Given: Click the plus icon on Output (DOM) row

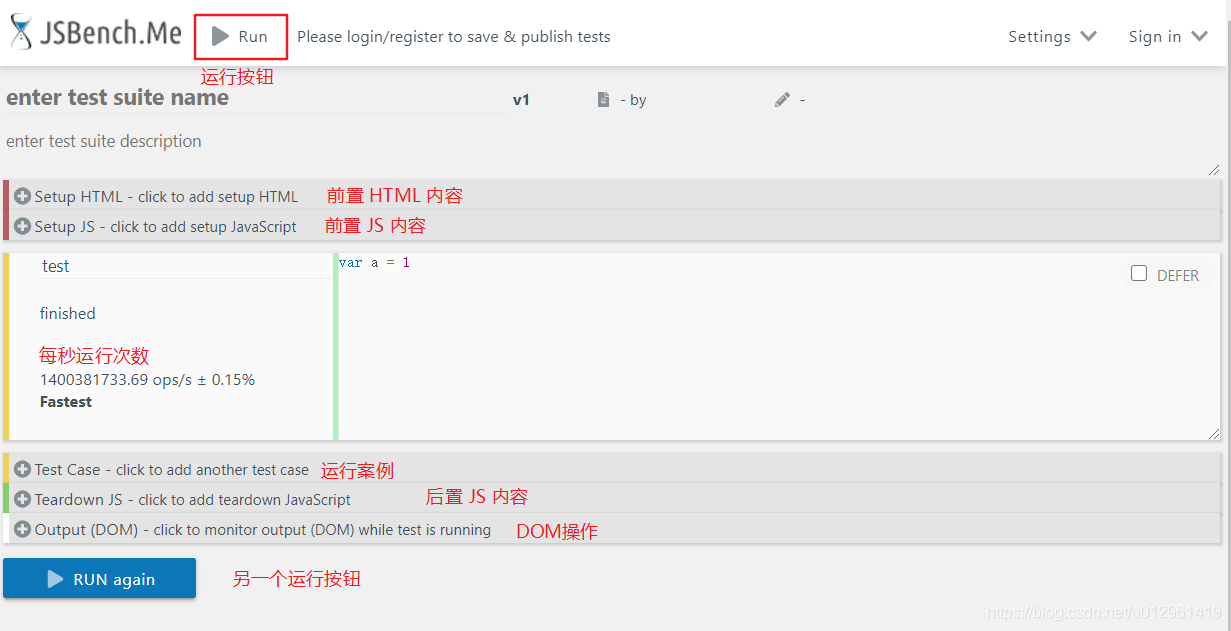Looking at the screenshot, I should 21,530.
